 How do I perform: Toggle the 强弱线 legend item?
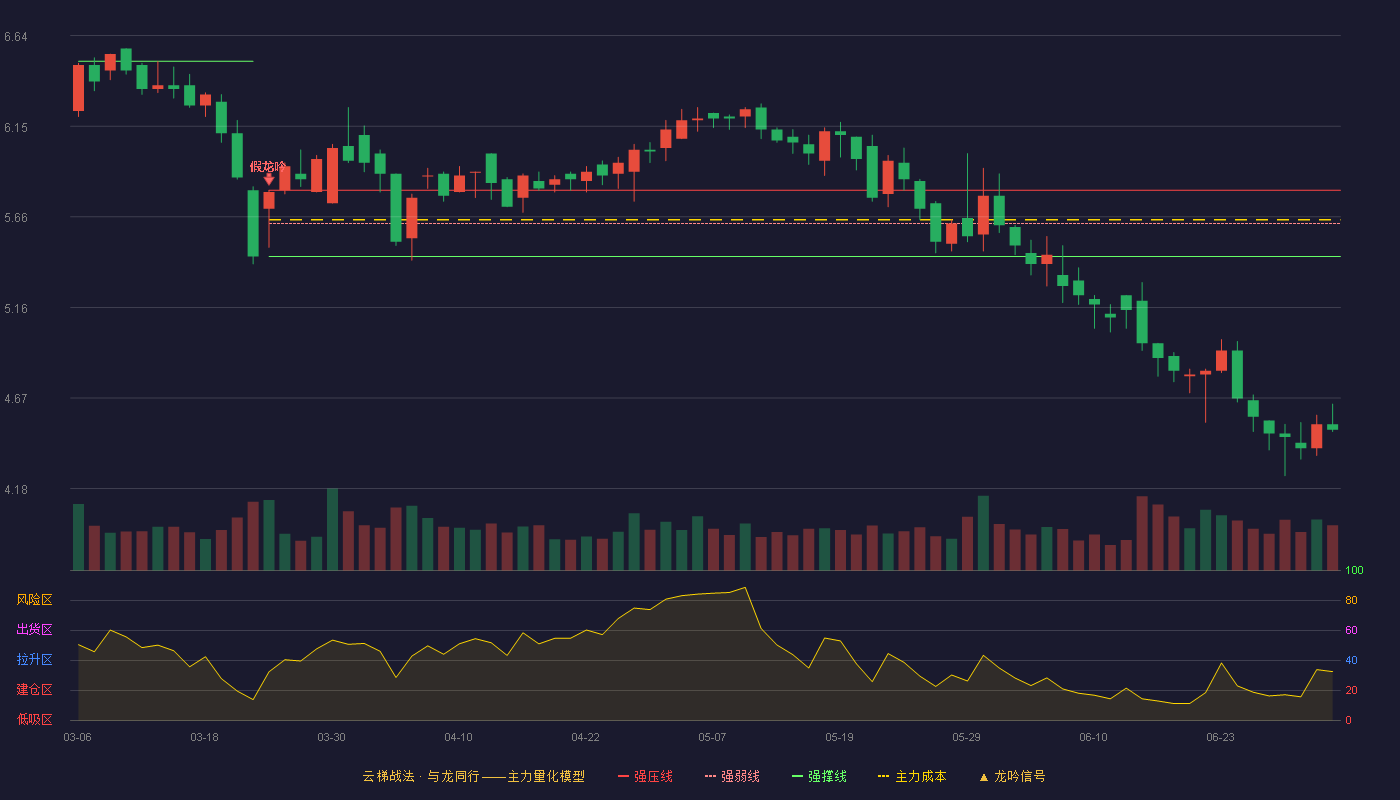(732, 776)
